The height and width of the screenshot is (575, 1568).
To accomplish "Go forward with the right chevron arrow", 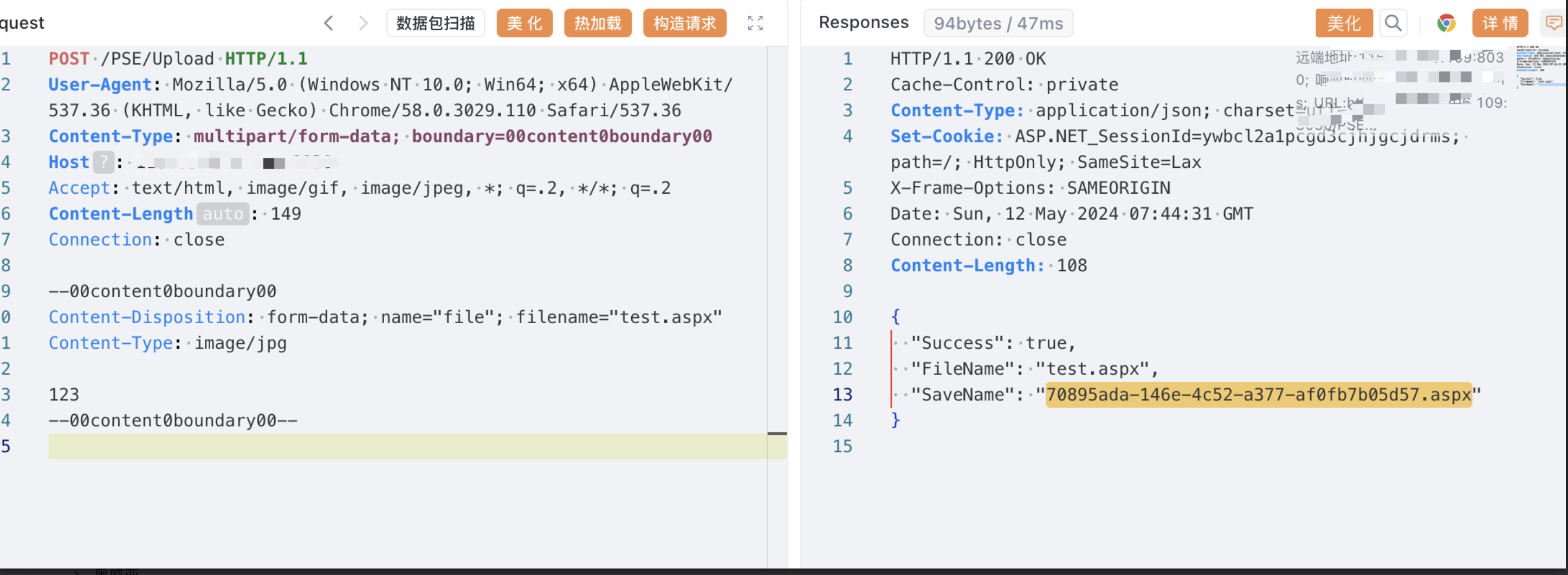I will click(x=364, y=23).
